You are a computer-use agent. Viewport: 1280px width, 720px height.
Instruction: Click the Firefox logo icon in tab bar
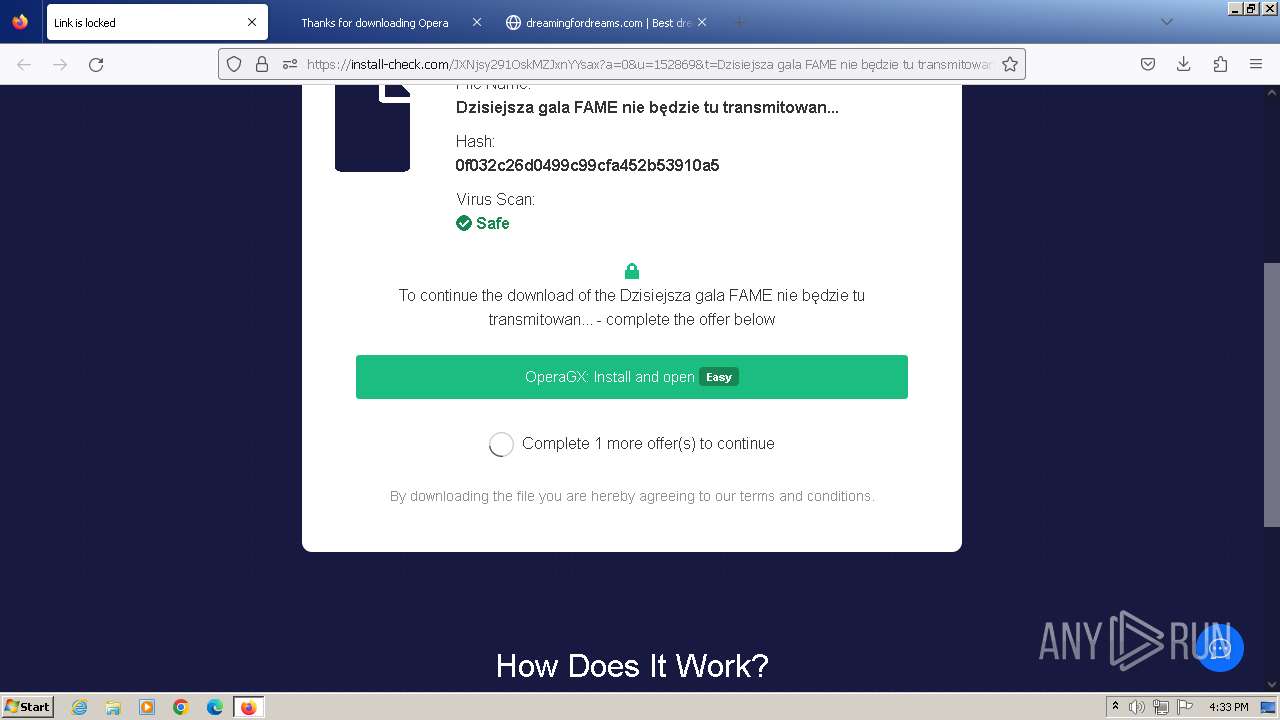point(20,22)
